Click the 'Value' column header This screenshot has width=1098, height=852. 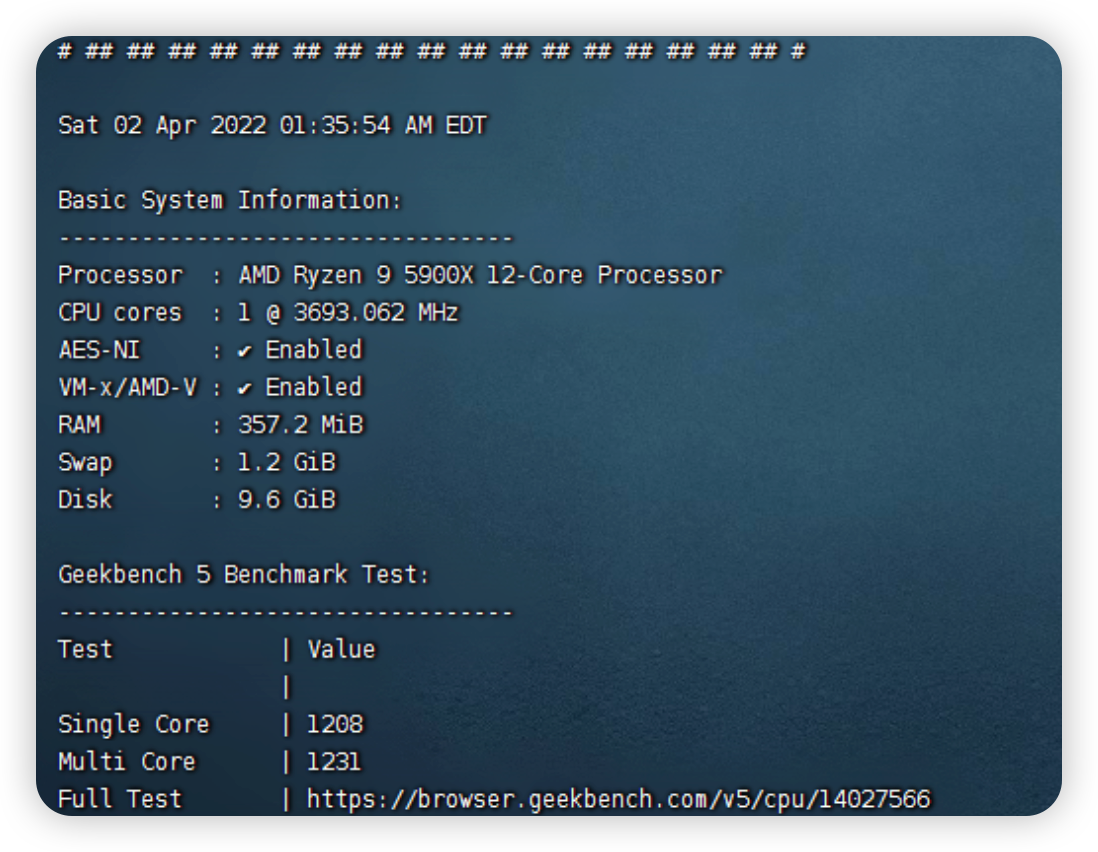click(342, 650)
